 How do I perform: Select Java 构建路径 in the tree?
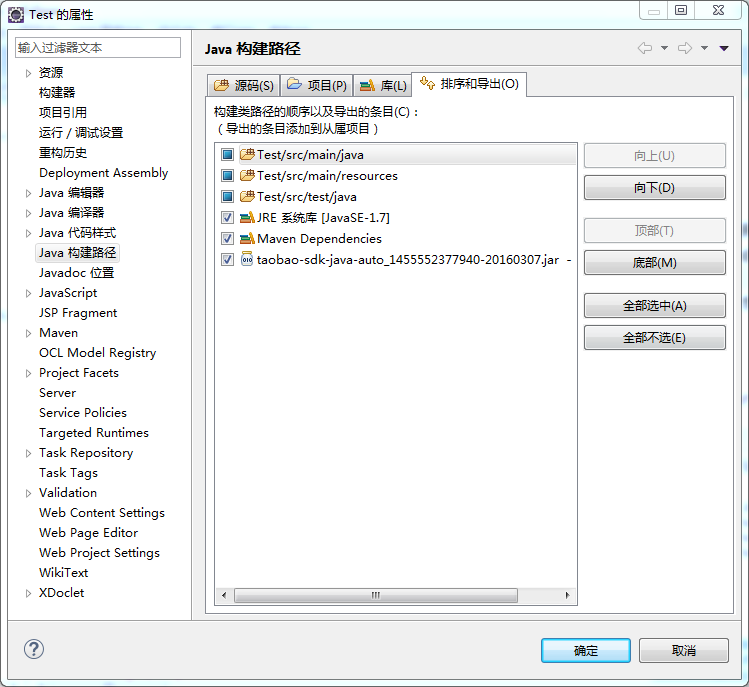[x=77, y=253]
